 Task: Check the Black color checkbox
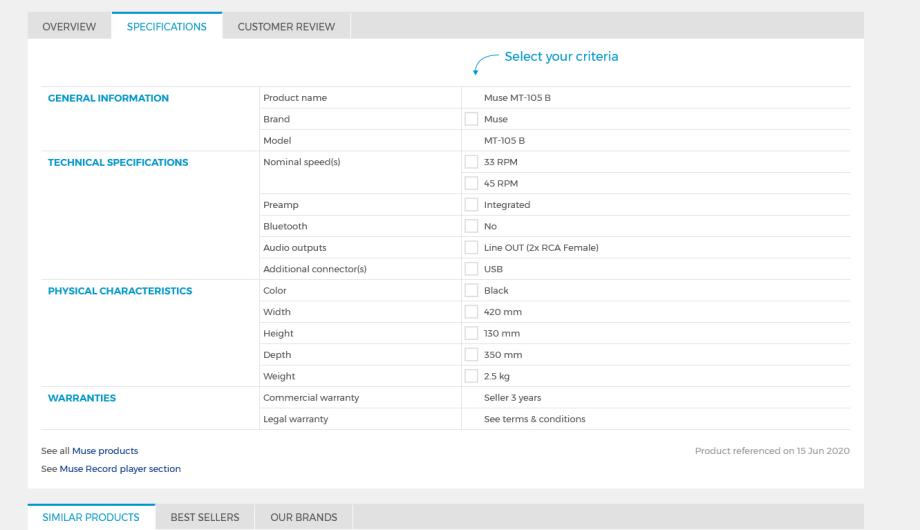(x=472, y=291)
